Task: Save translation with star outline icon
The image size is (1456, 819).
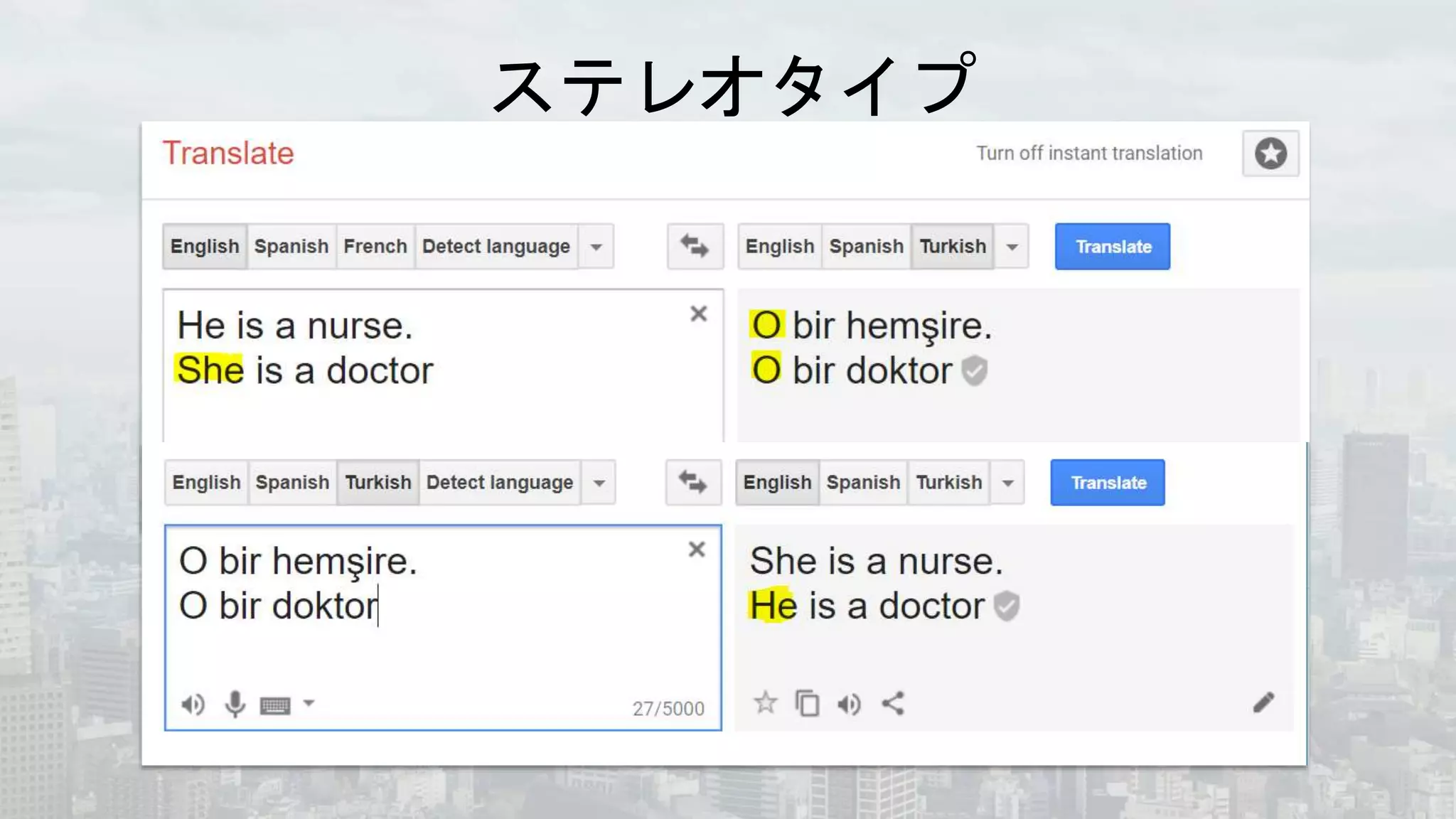Action: click(x=765, y=703)
